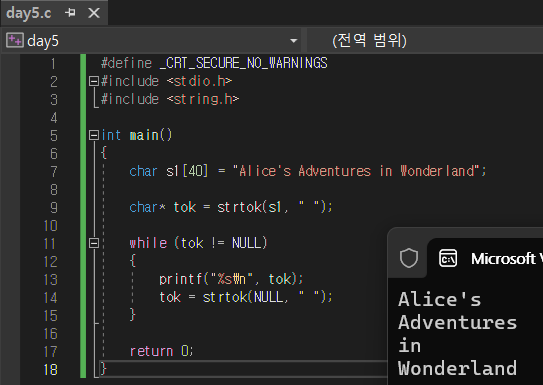Image resolution: width=543 pixels, height=385 pixels.
Task: Click _CRT_SECURE_NO_WARNINGS on line 1
Action: pos(243,63)
